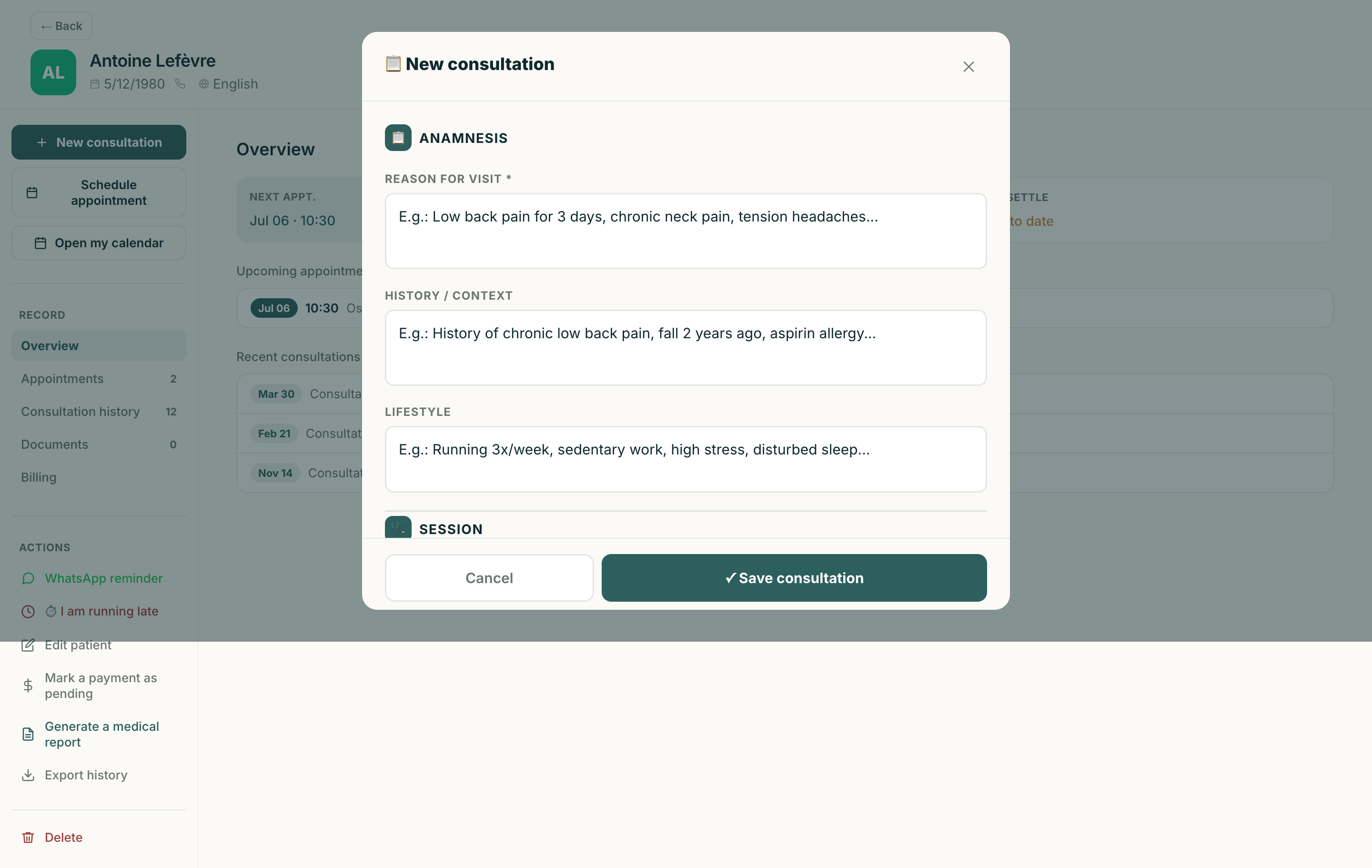This screenshot has height=868, width=1372.
Task: Click the patient name Antoine Lefèvre
Action: (153, 61)
